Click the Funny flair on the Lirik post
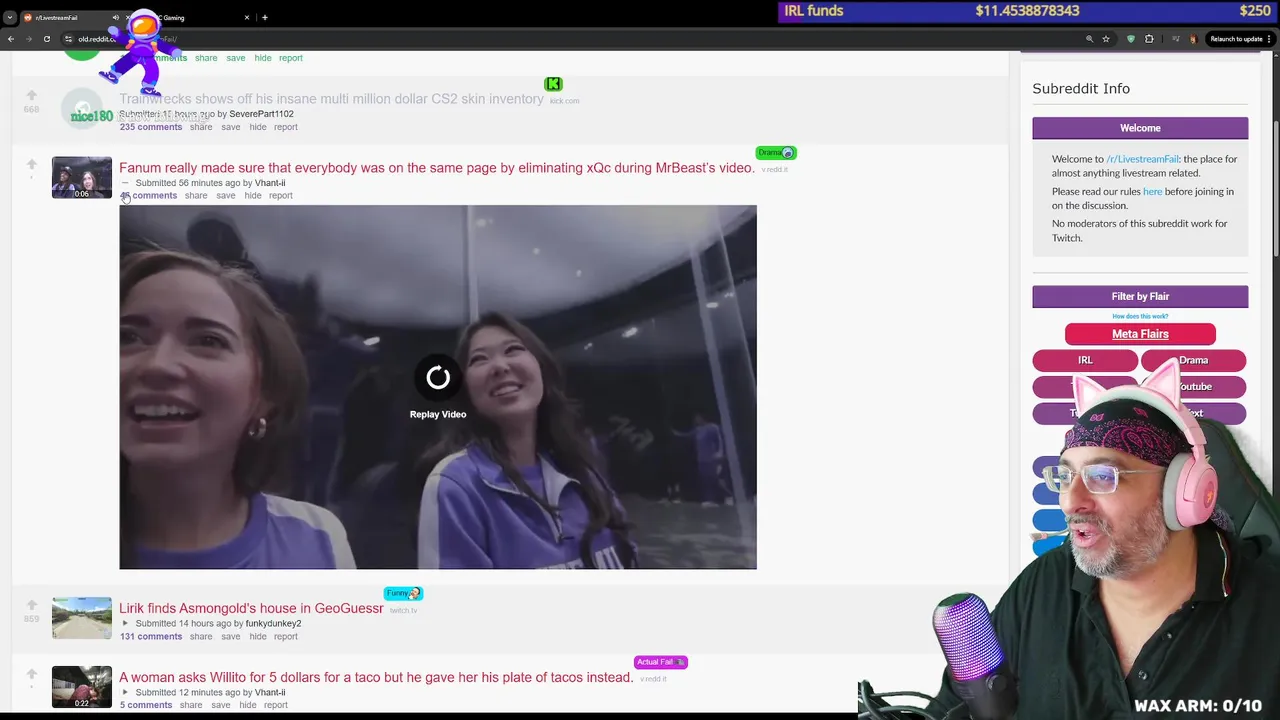Image resolution: width=1280 pixels, height=720 pixels. (403, 594)
